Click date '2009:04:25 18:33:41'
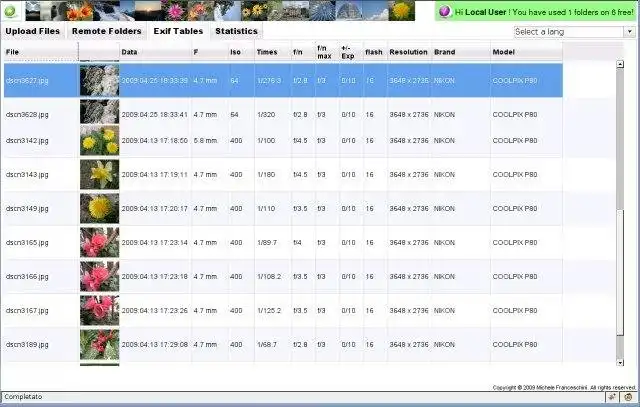Viewport: 640px width, 407px height. pyautogui.click(x=155, y=115)
